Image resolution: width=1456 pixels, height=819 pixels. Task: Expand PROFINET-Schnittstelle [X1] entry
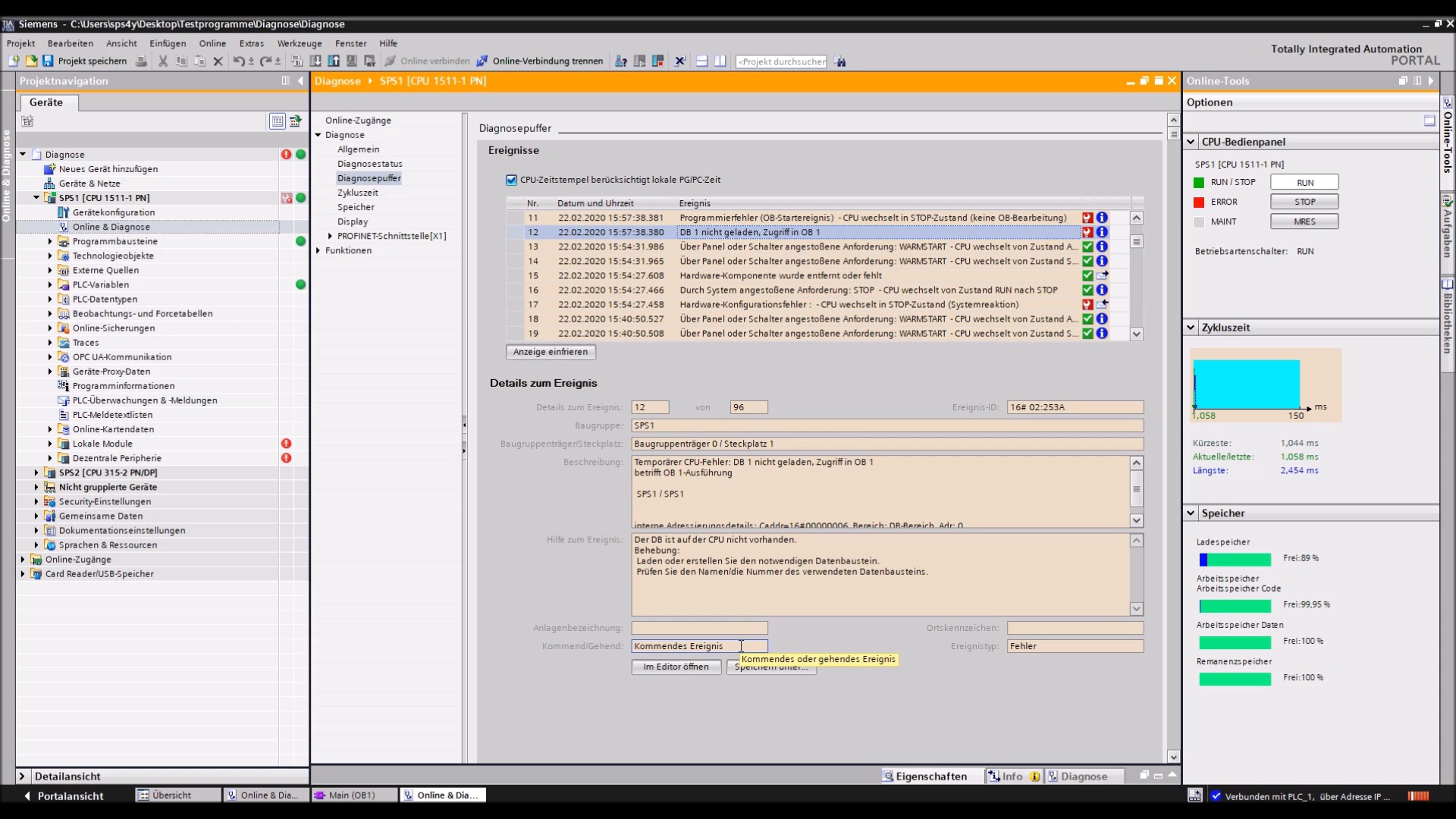pyautogui.click(x=330, y=236)
